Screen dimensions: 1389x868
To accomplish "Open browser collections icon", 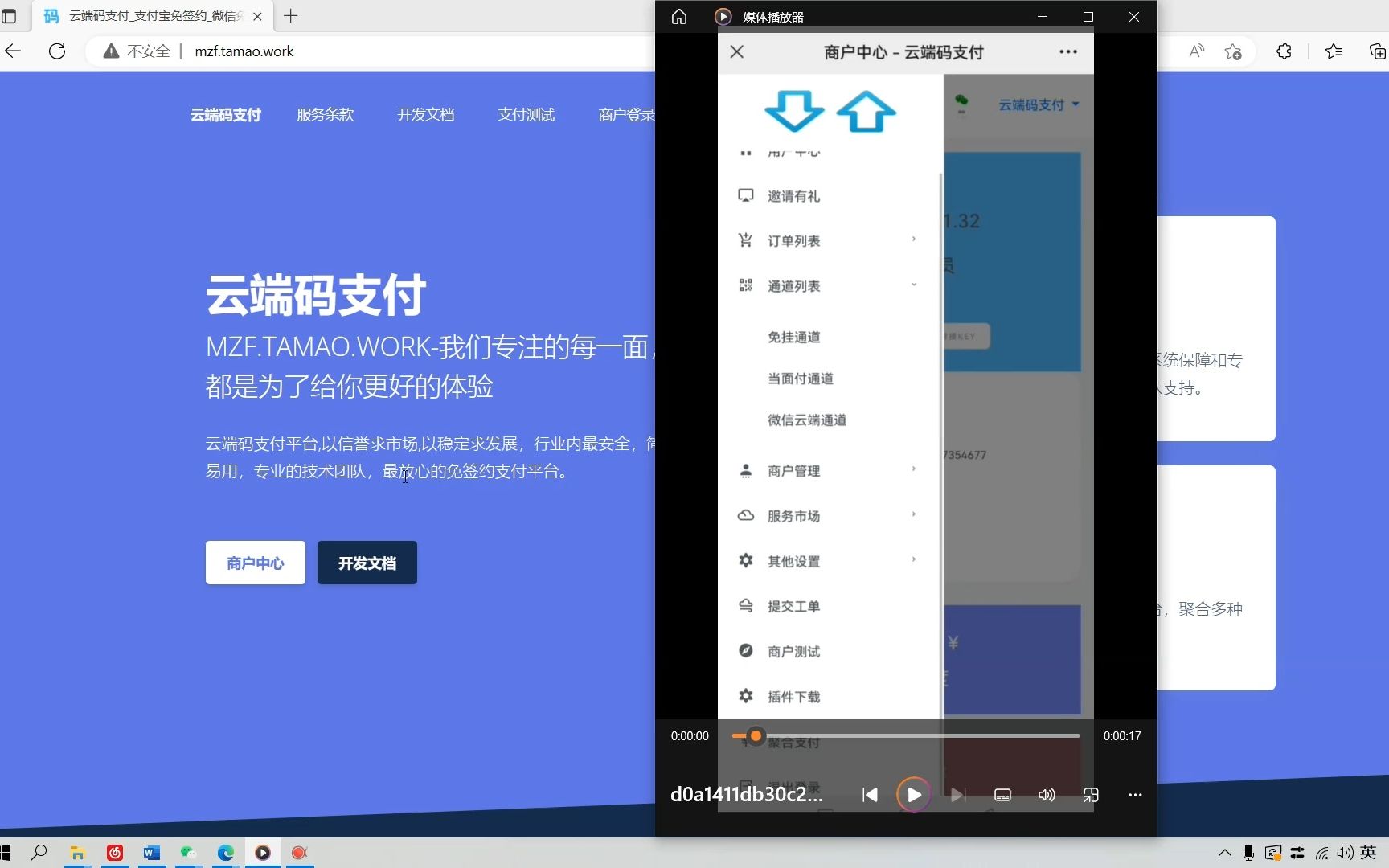I will click(1377, 51).
